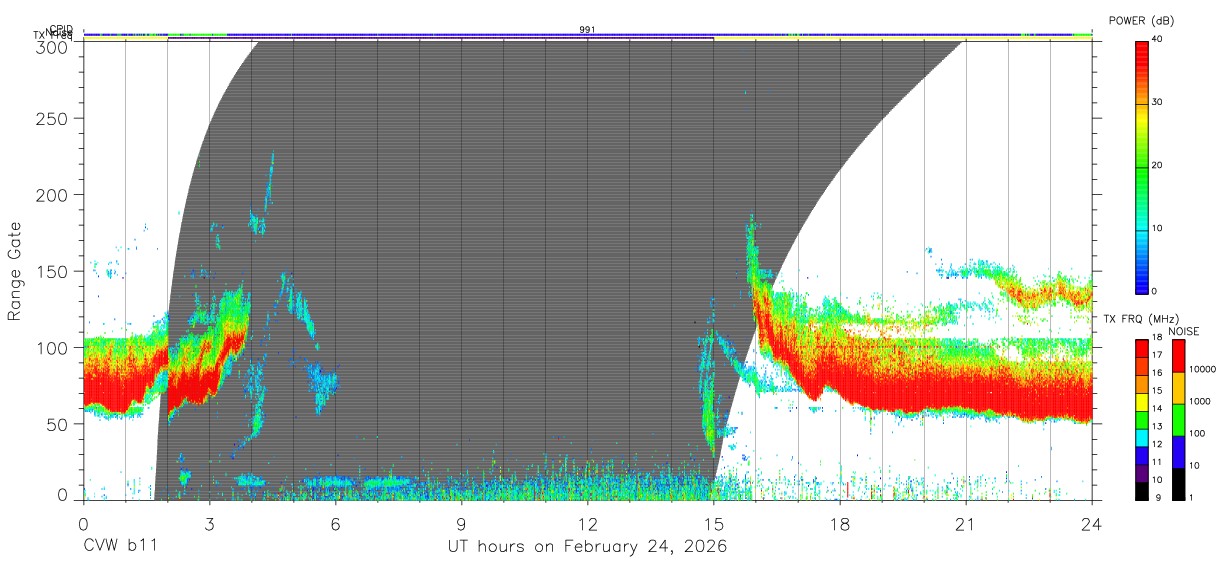Image resolution: width=1228 pixels, height=567 pixels.
Task: Click the 250 tick on the range gate axis
Action: click(x=54, y=118)
